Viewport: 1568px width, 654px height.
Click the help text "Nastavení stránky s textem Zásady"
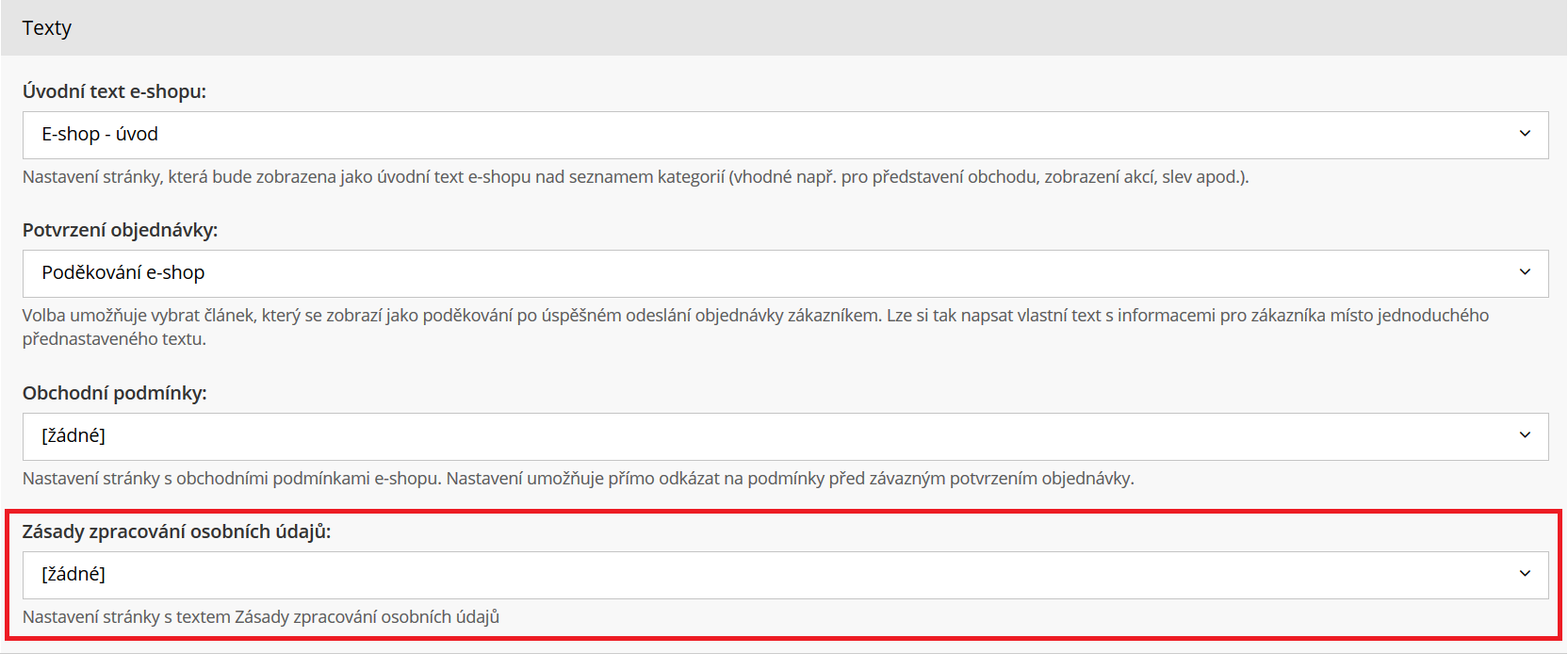tap(260, 617)
